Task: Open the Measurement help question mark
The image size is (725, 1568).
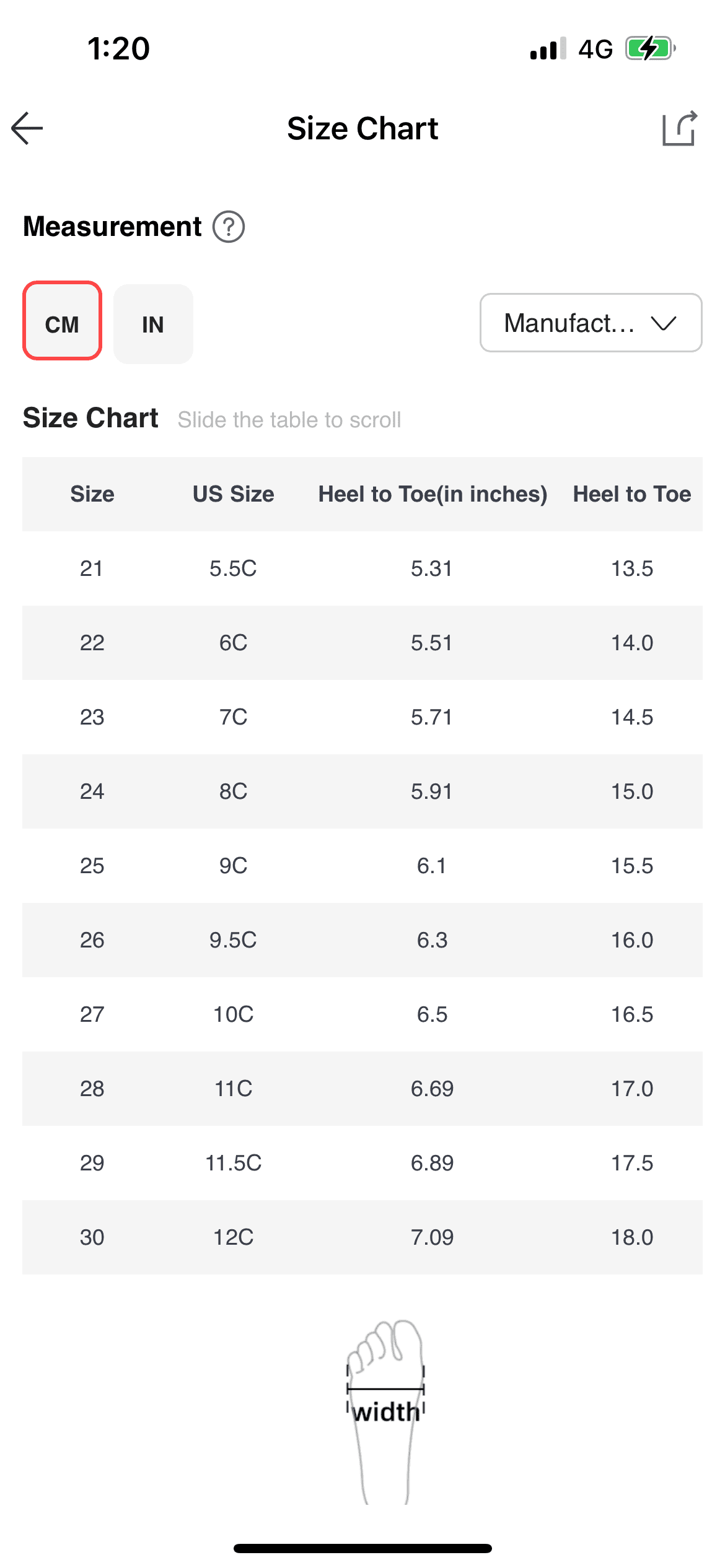Action: coord(229,227)
